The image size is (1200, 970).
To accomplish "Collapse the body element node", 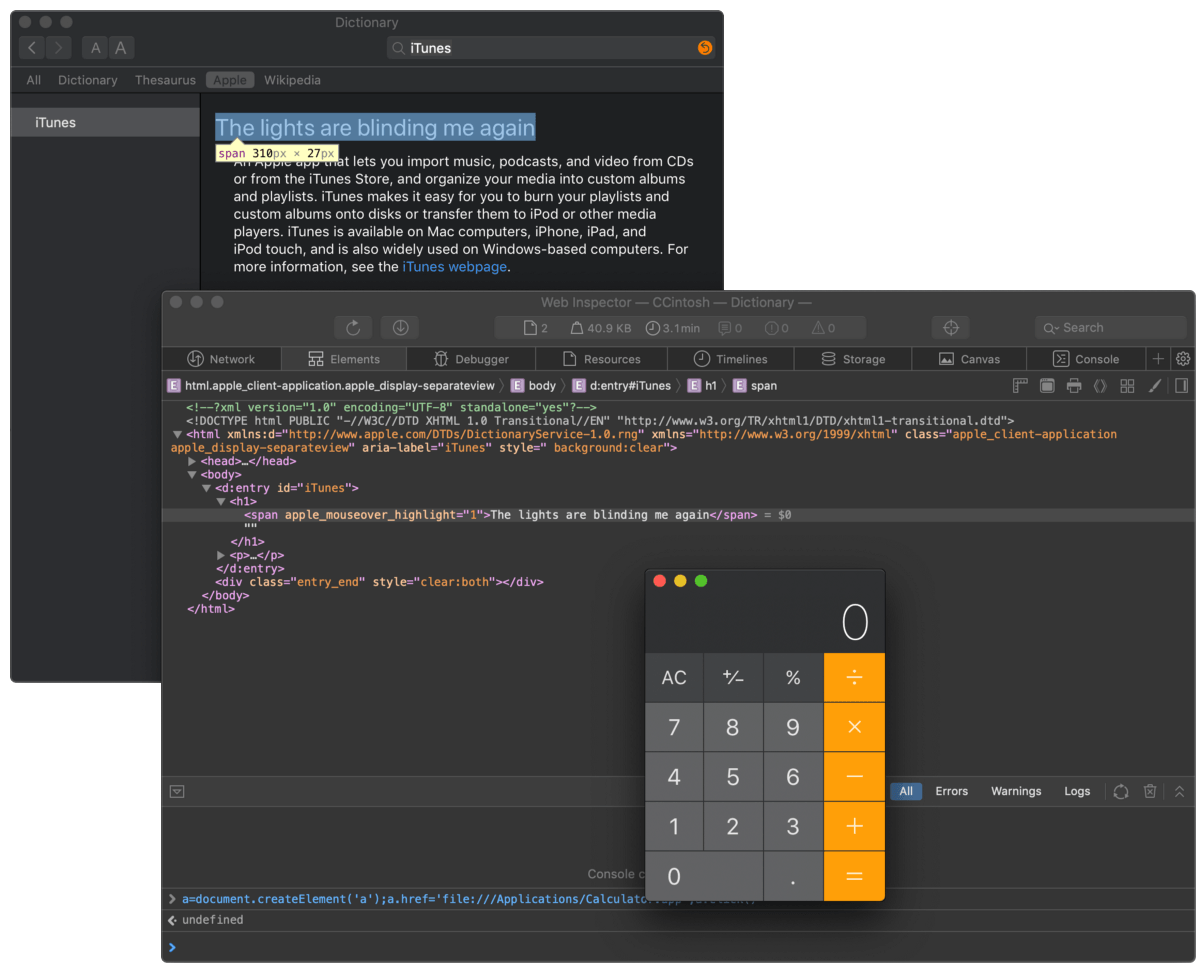I will pyautogui.click(x=192, y=475).
